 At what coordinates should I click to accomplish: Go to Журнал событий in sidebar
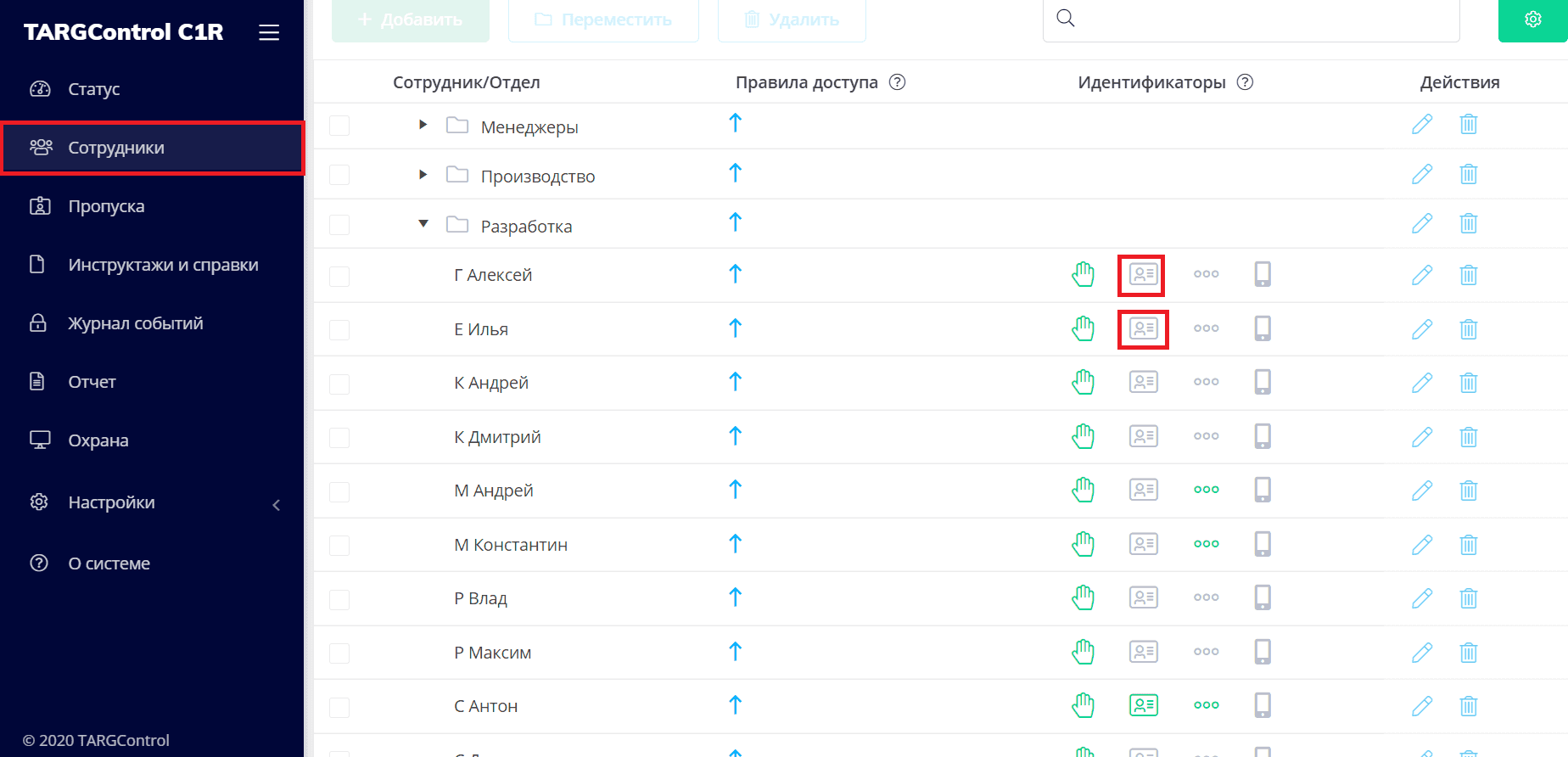click(135, 323)
